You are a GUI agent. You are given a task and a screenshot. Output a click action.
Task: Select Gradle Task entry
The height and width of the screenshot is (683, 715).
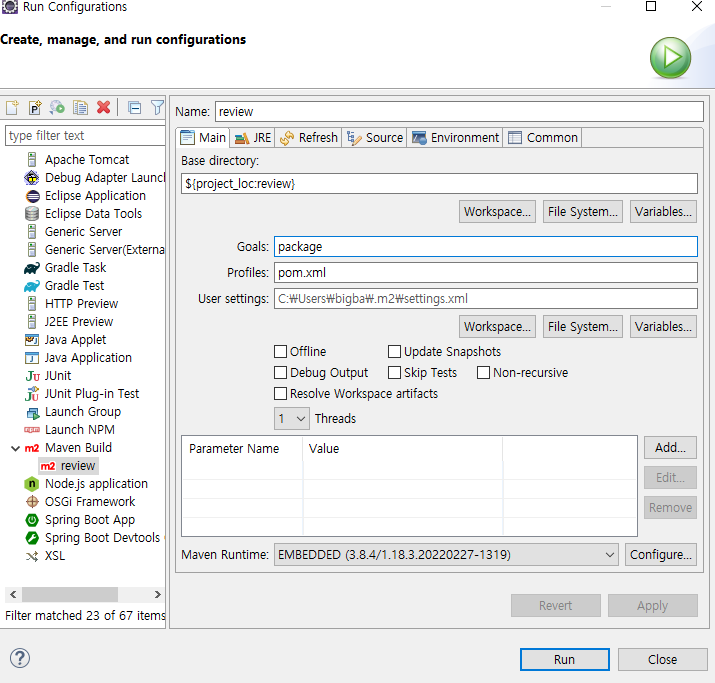point(75,268)
